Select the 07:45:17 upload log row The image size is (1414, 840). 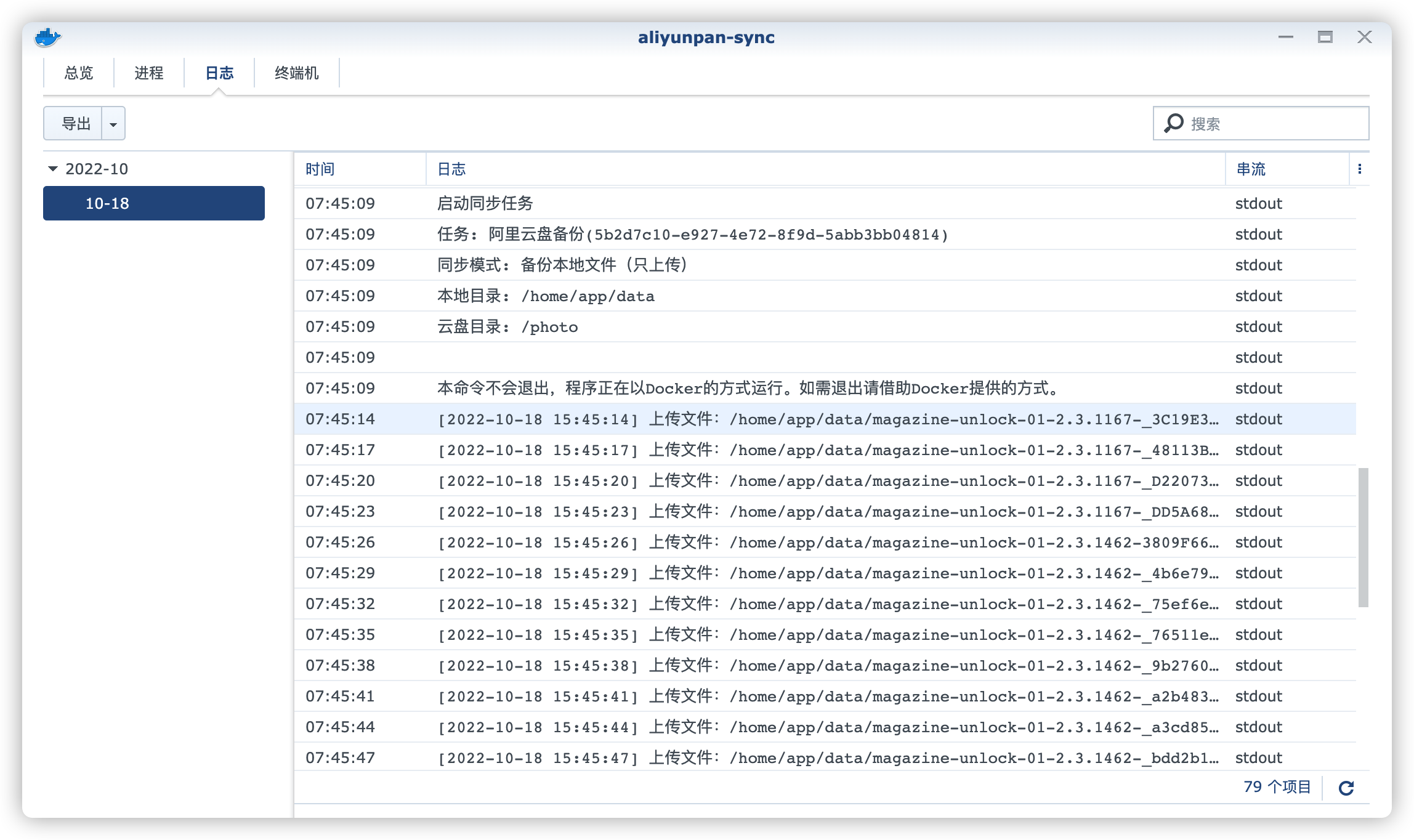(825, 450)
